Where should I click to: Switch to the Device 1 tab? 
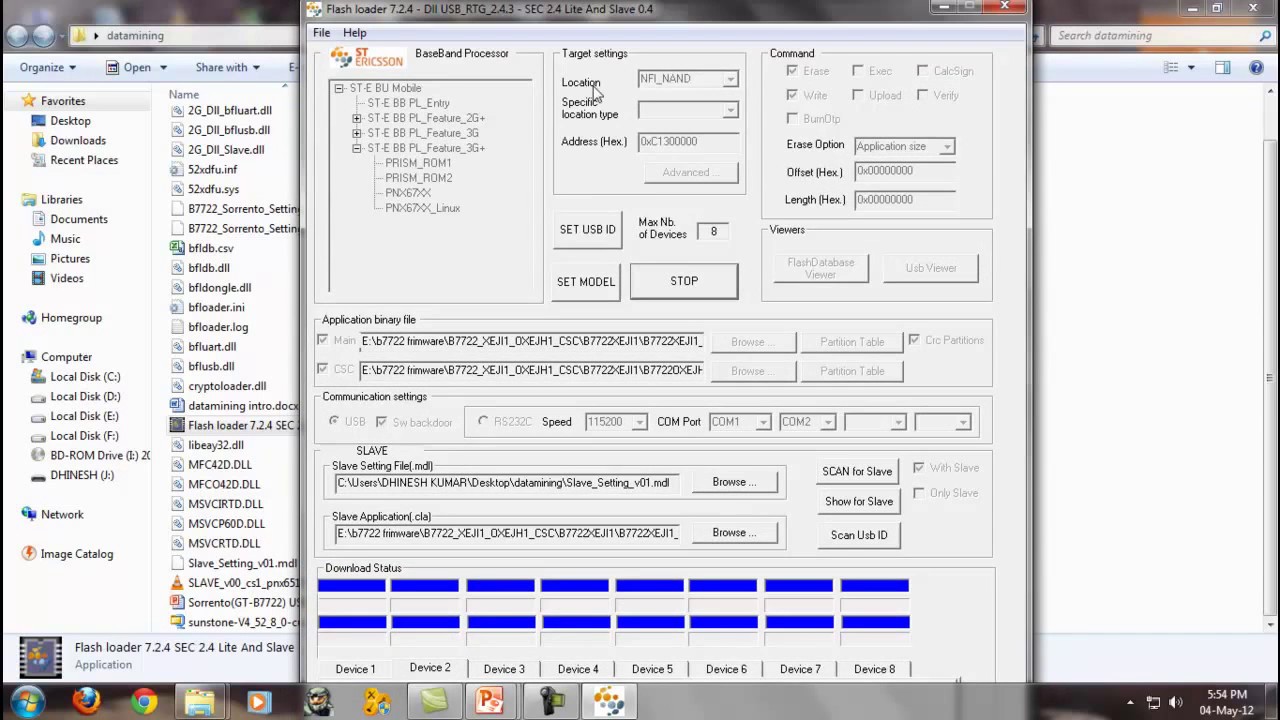pos(355,669)
